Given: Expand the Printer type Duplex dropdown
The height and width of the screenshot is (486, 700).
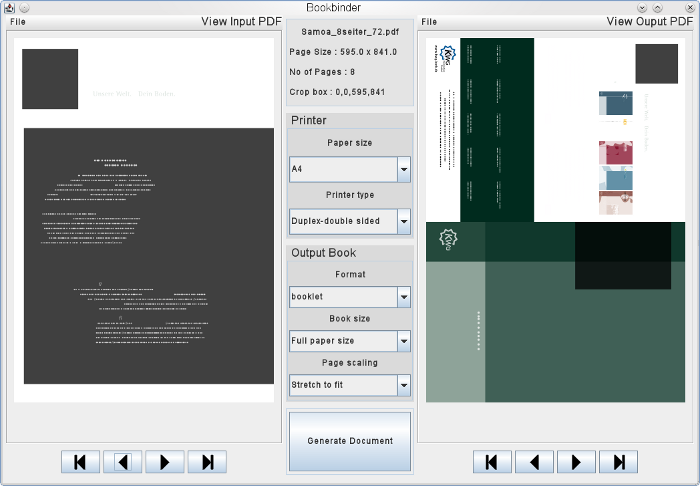Looking at the screenshot, I should tap(350, 221).
